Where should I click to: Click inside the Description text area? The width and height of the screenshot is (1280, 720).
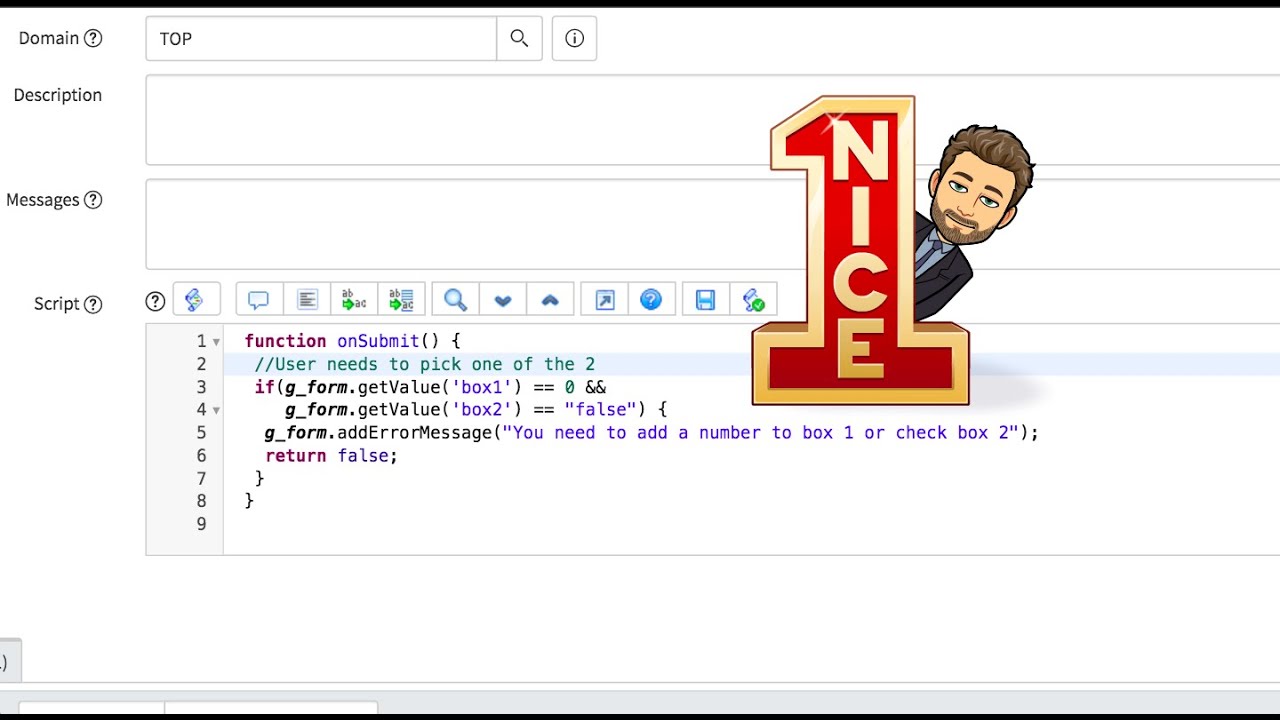(x=400, y=119)
